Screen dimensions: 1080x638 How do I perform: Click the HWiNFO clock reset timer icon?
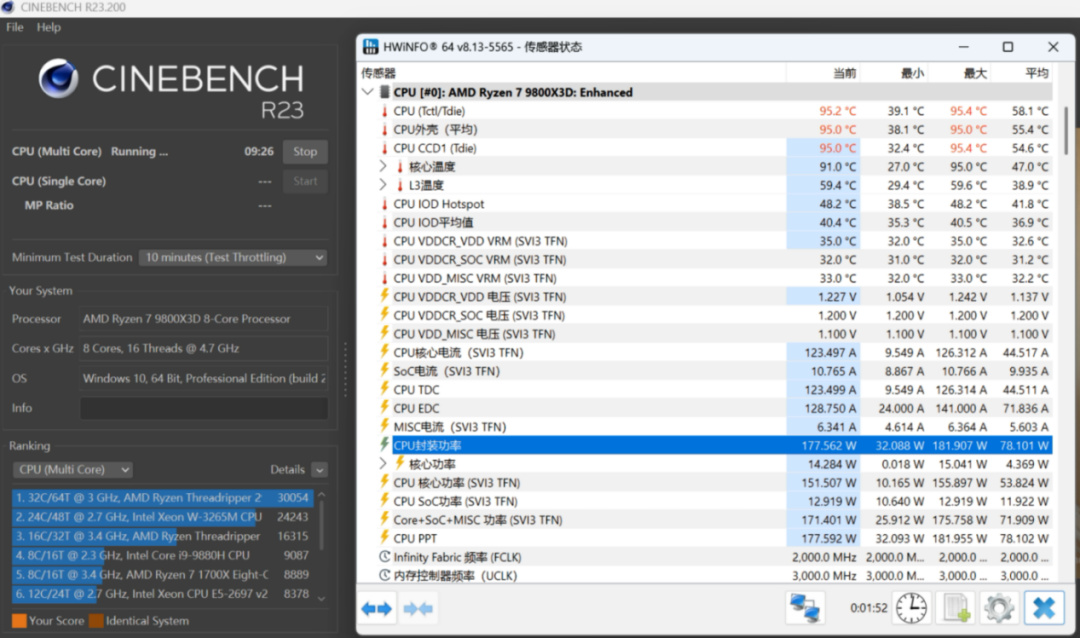[911, 608]
